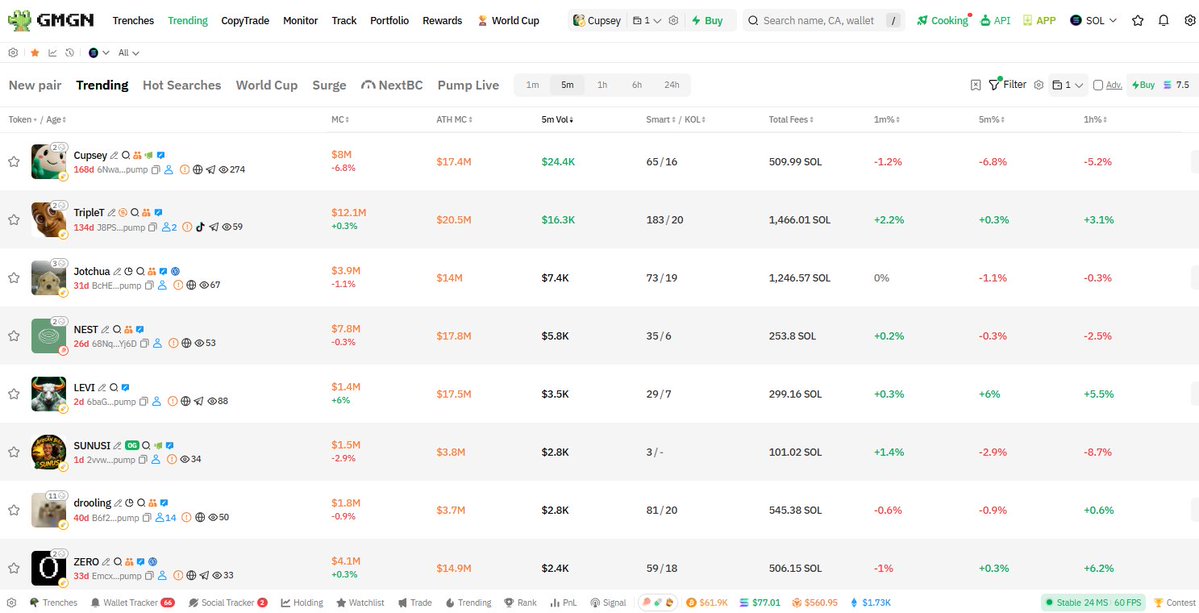The image size is (1199, 613).
Task: Favorite the Jotchua token with its star
Action: [13, 277]
